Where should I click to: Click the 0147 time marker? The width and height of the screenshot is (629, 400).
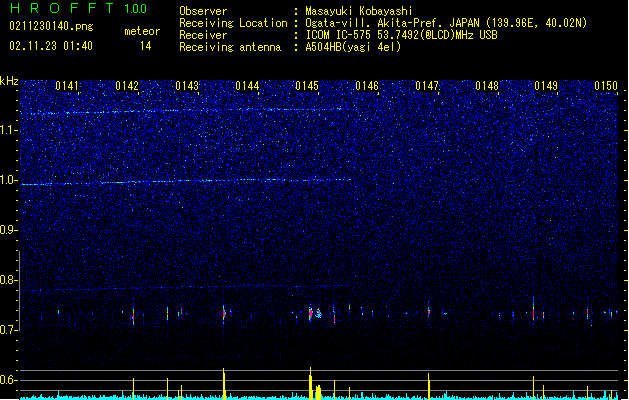point(427,86)
